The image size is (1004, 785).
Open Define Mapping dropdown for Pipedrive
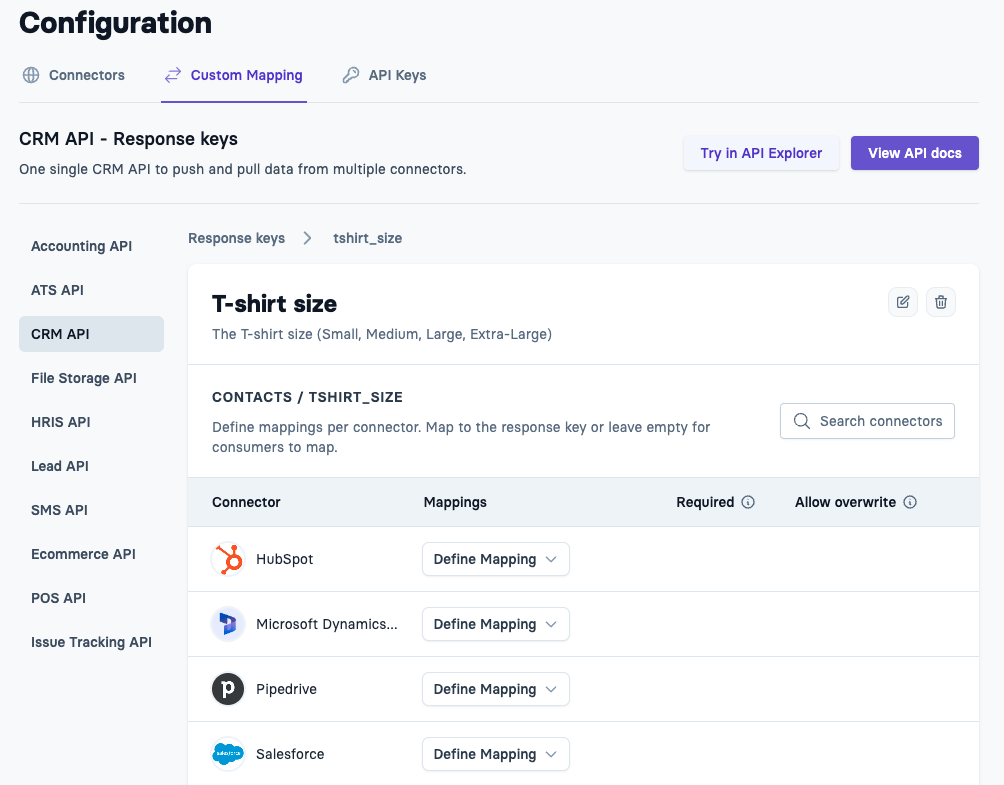(496, 689)
